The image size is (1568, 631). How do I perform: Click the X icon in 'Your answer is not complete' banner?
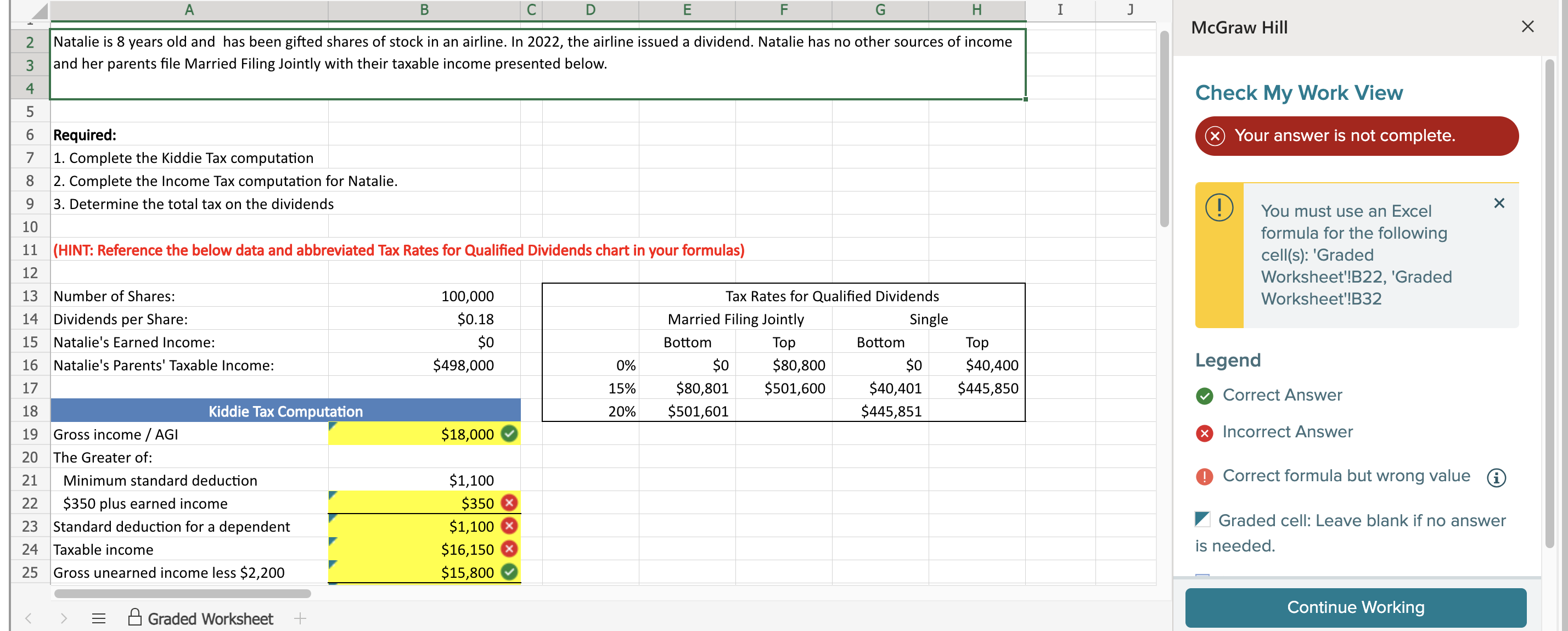[1216, 136]
